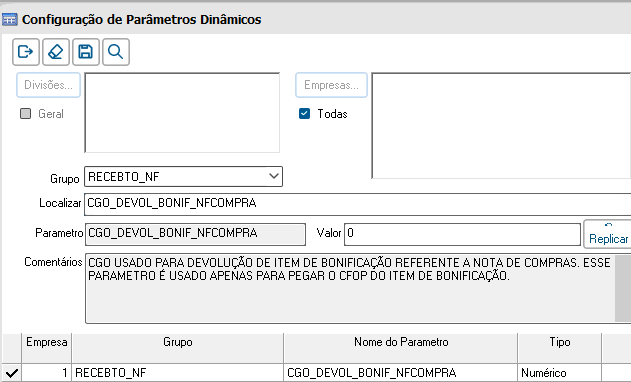Open the RECEBTO_NF combo box
Screen dimensions: 631x382
click(x=184, y=177)
